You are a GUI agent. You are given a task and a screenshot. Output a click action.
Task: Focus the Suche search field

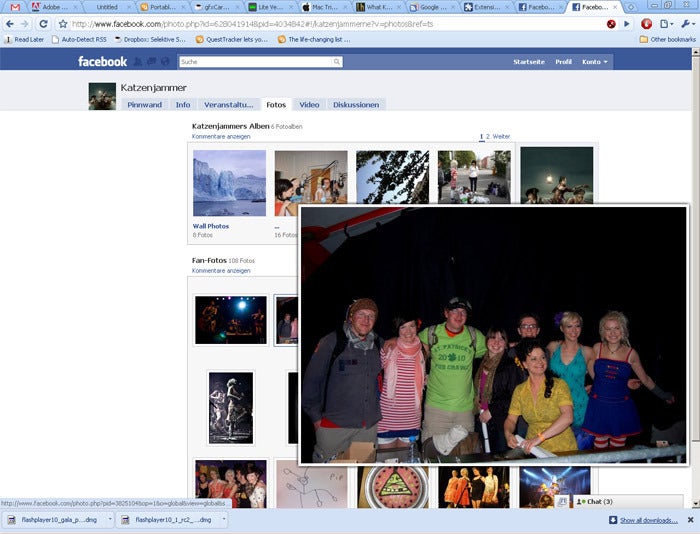coord(256,62)
